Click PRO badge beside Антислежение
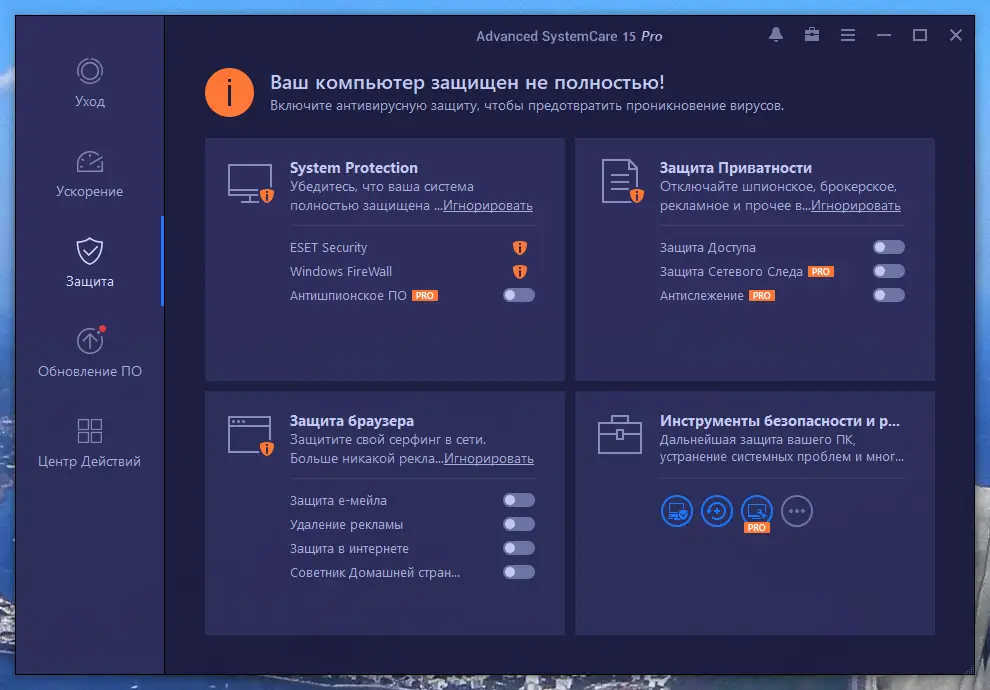 click(761, 295)
